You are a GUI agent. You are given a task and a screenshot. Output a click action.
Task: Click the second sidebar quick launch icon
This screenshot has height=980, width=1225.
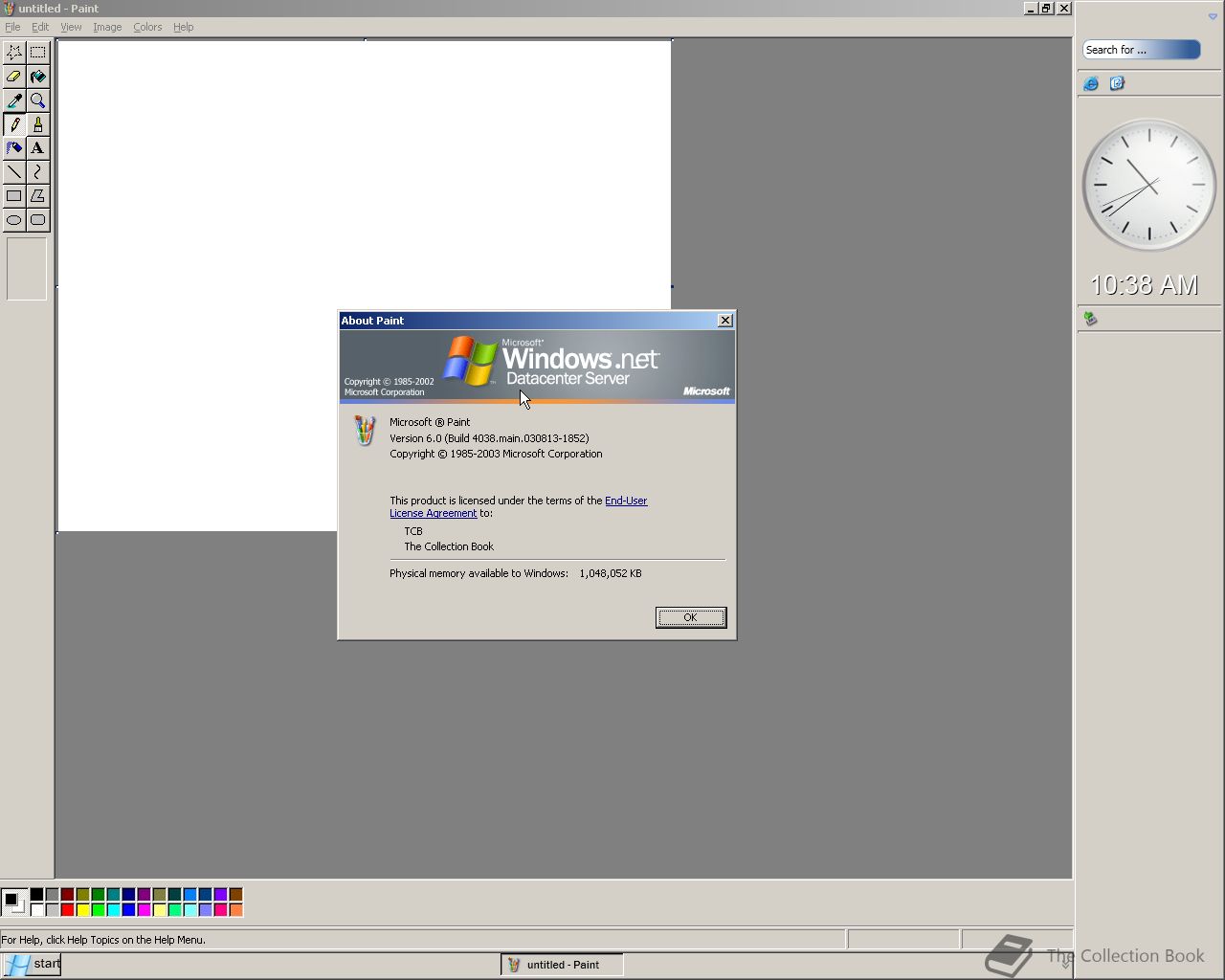click(1117, 83)
